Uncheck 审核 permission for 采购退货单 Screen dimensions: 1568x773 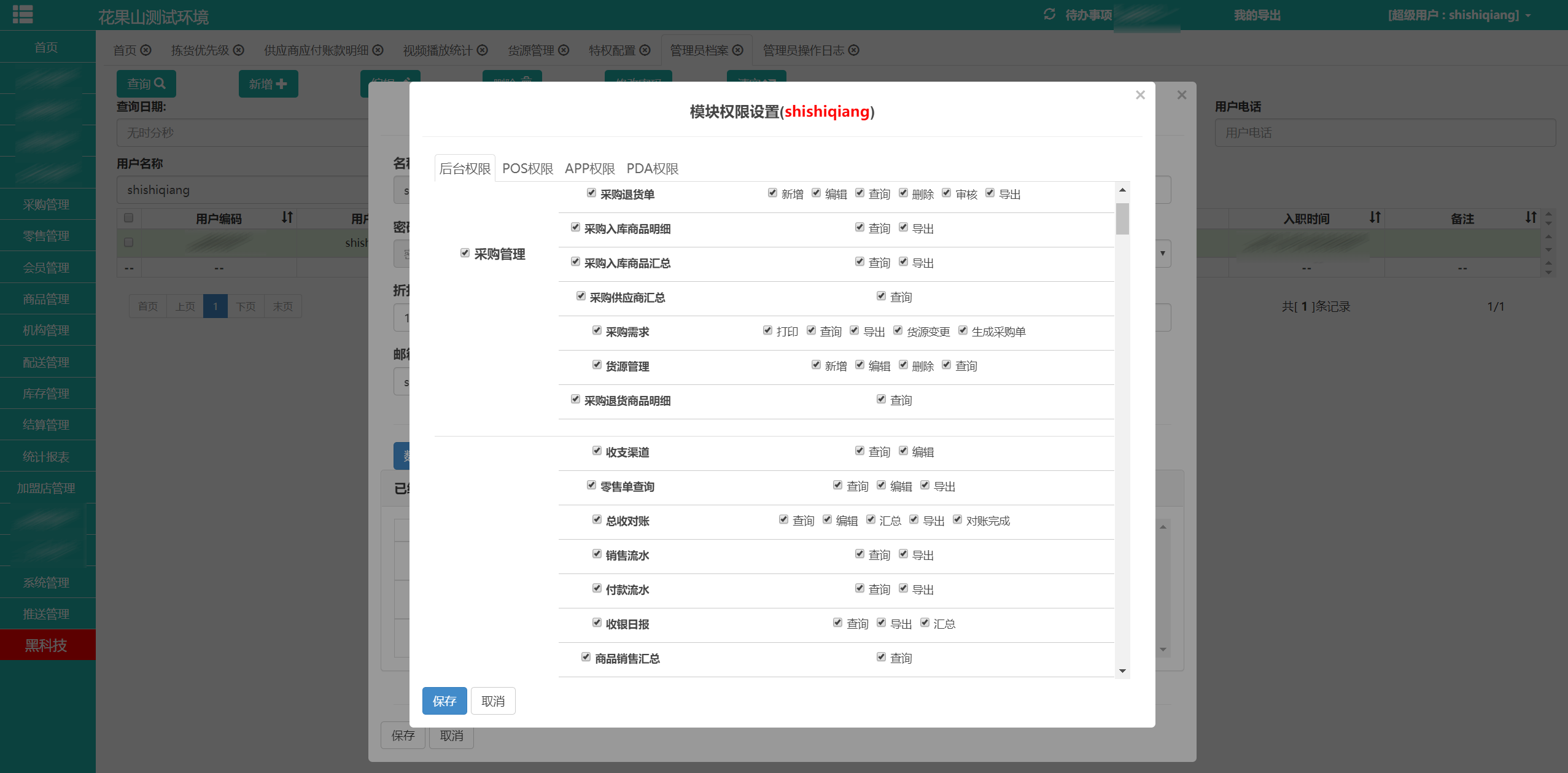click(947, 193)
